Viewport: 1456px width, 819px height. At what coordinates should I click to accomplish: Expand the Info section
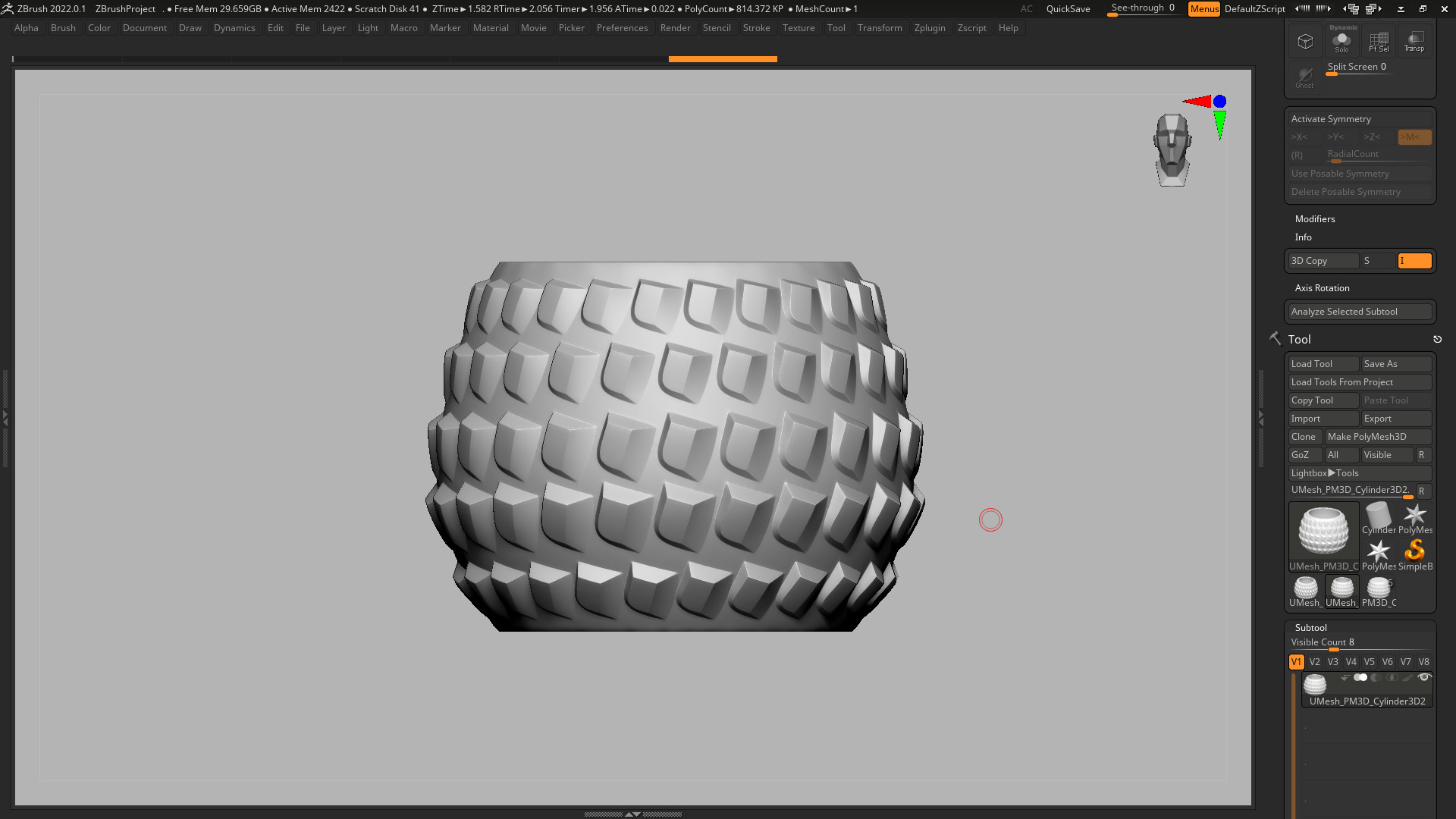1304,237
